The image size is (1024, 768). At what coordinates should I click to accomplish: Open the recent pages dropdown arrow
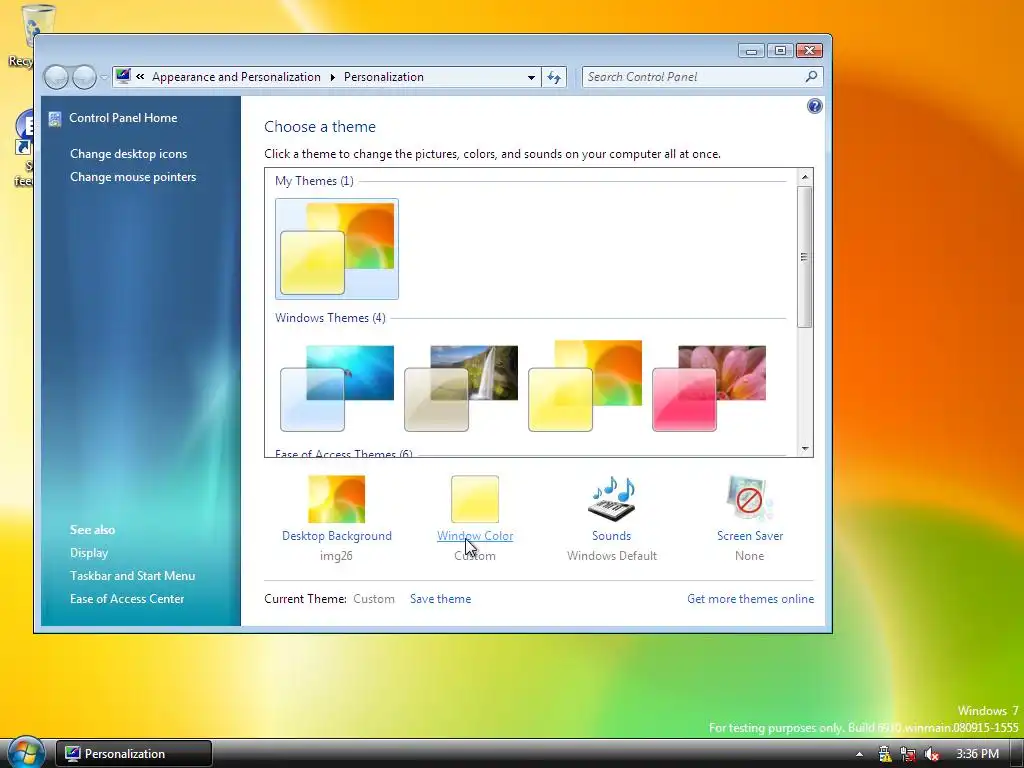coord(104,78)
